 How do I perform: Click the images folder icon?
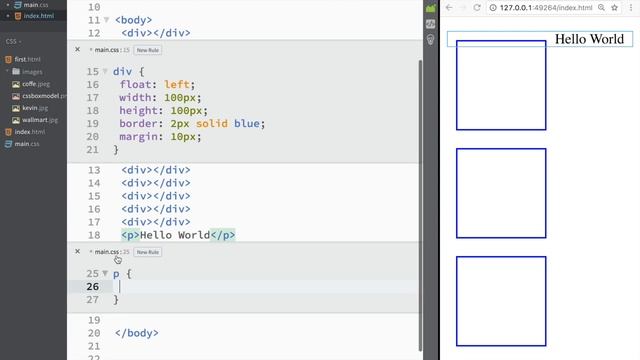(16, 71)
